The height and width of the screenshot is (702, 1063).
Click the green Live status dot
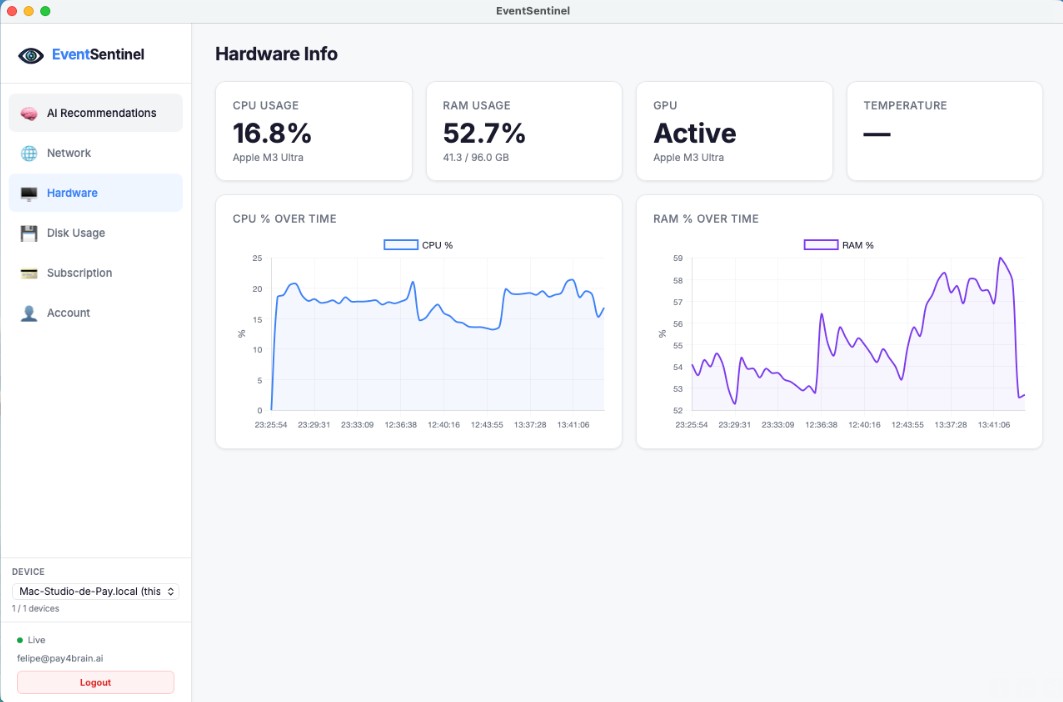point(20,640)
